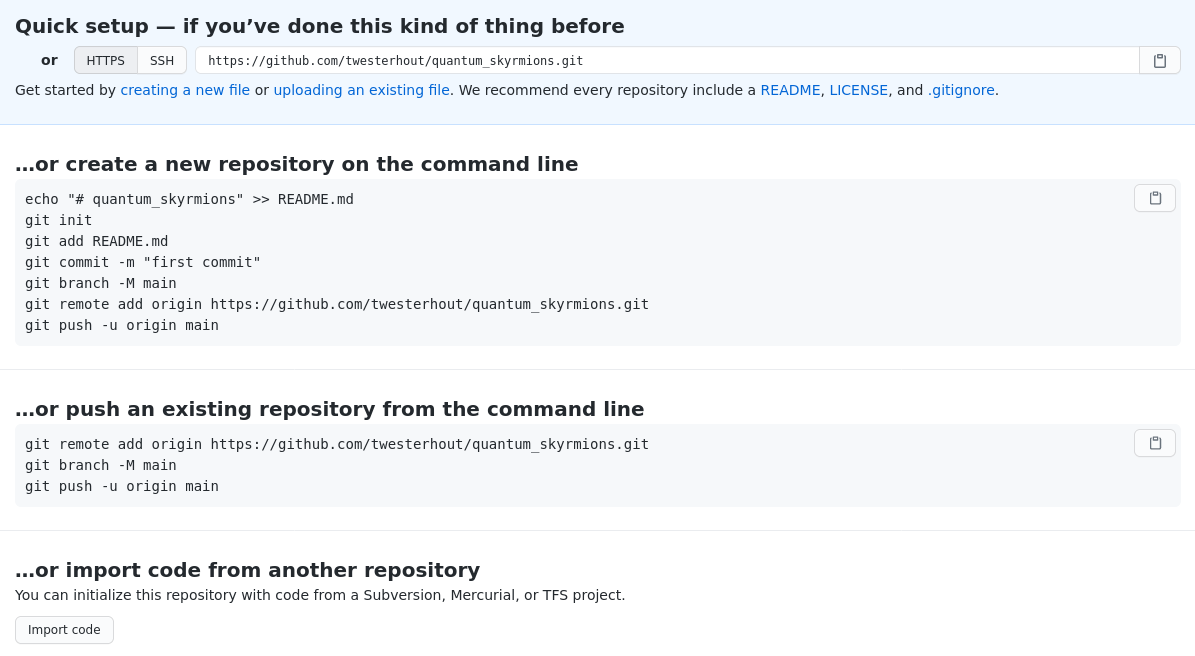Follow the "uploading an existing file" link
Viewport: 1195px width, 656px height.
click(361, 90)
